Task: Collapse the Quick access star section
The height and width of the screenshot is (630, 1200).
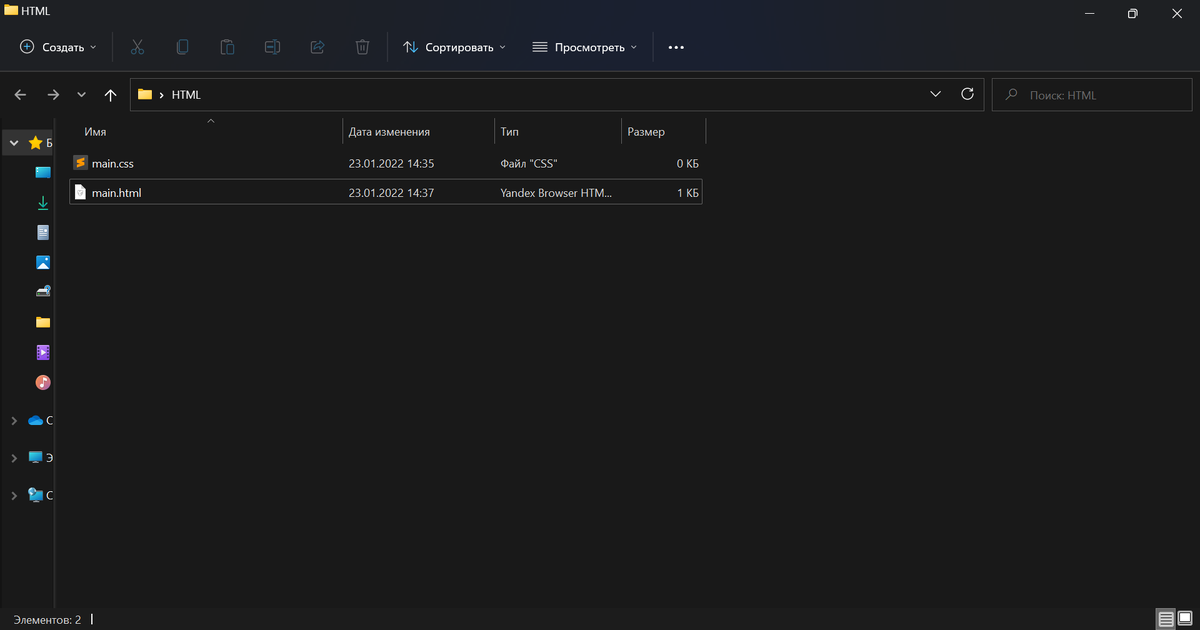Action: click(14, 143)
